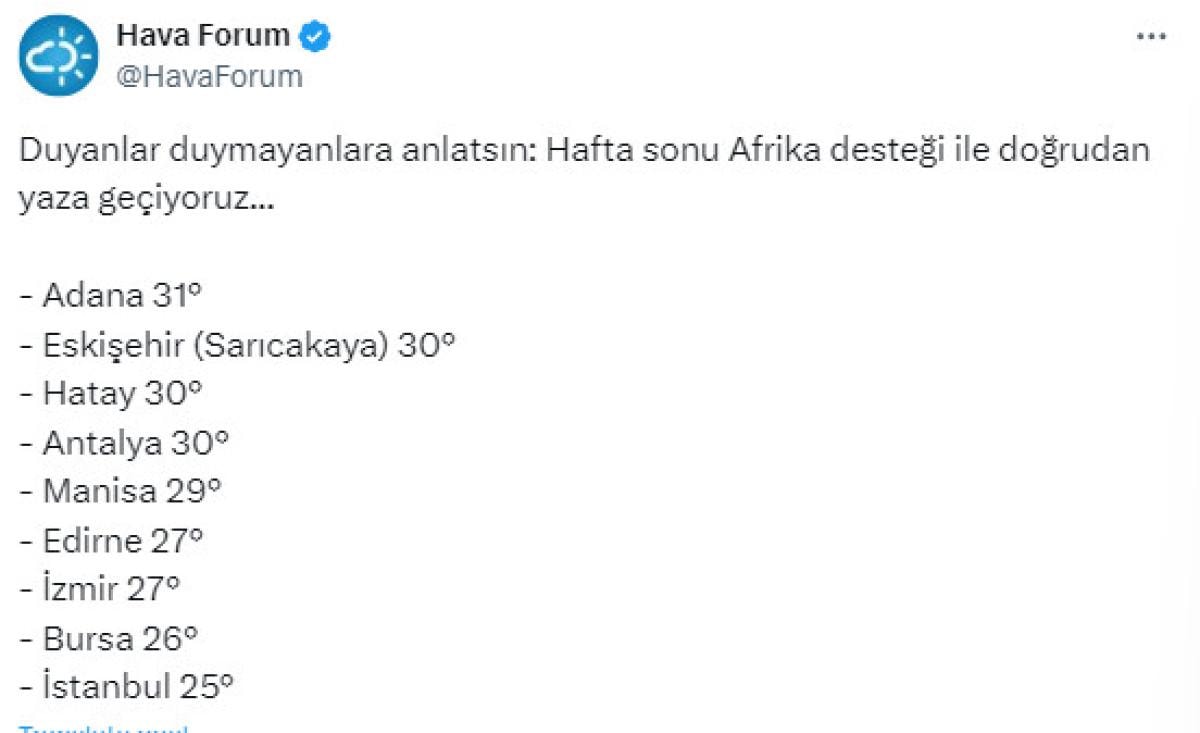Click the Hava Forum profile avatar

tap(58, 55)
